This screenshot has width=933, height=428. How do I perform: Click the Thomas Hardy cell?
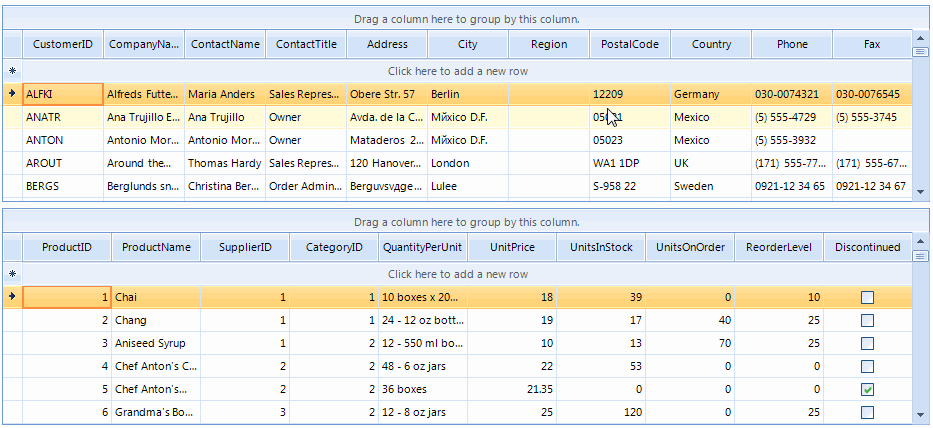[226, 163]
